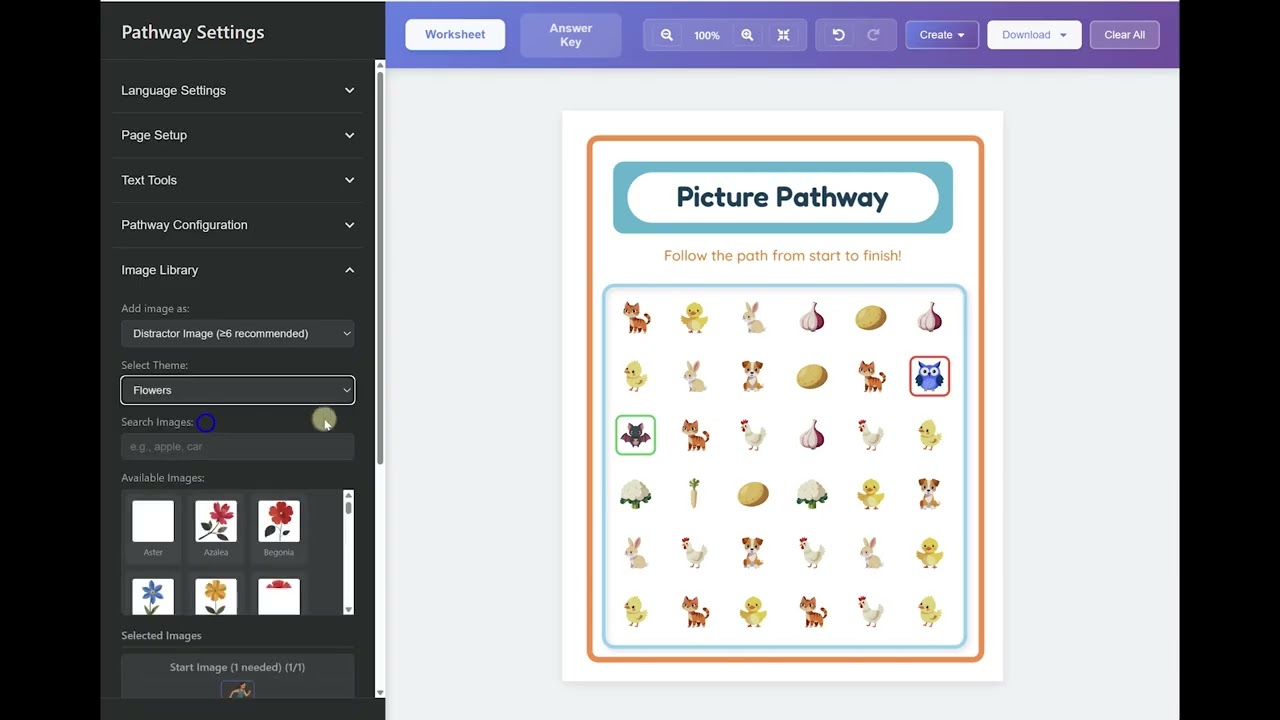The width and height of the screenshot is (1280, 720).
Task: Select the 'Follow the path from start to finish!' text
Action: [x=783, y=255]
